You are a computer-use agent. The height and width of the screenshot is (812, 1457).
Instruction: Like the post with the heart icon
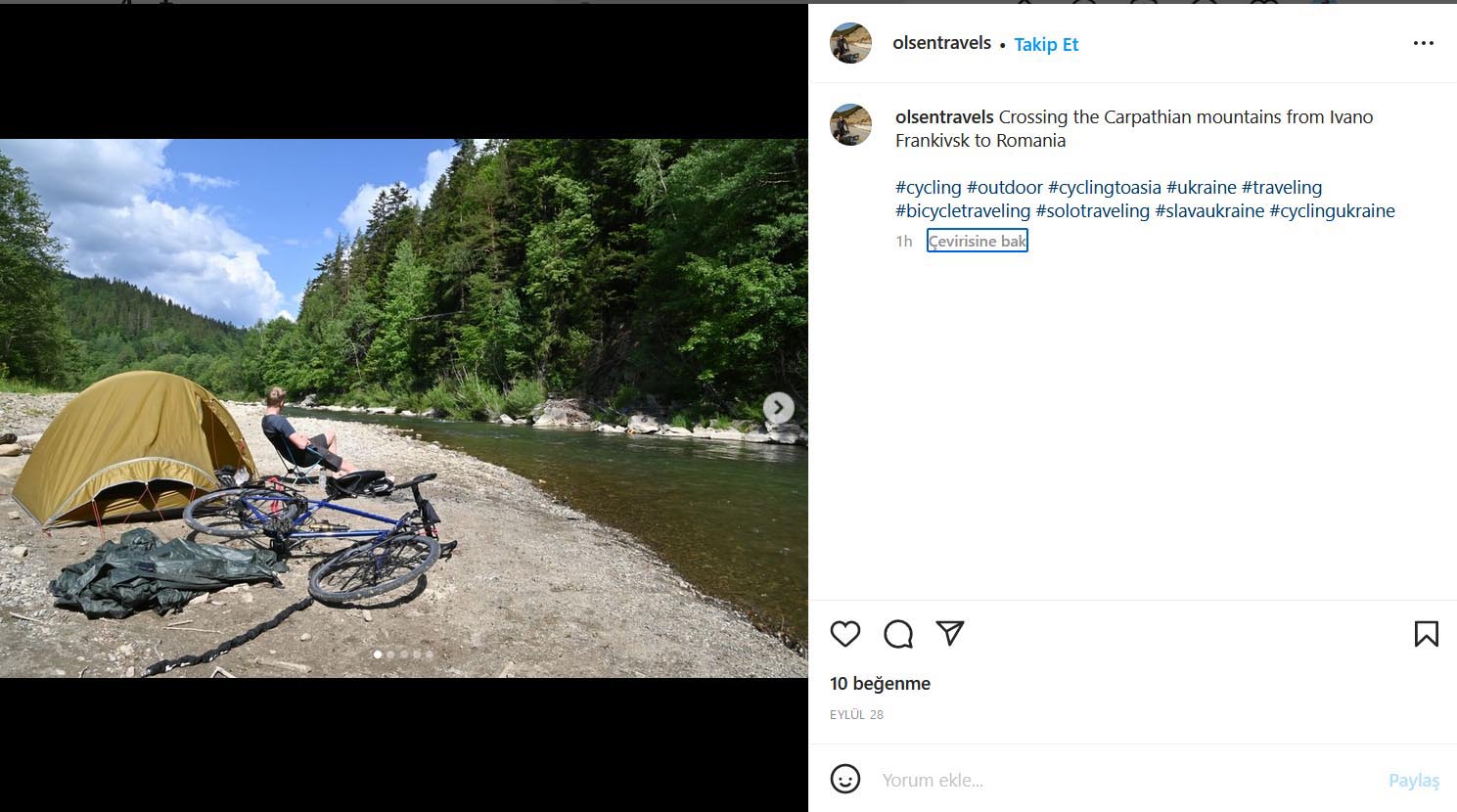pyautogui.click(x=845, y=634)
